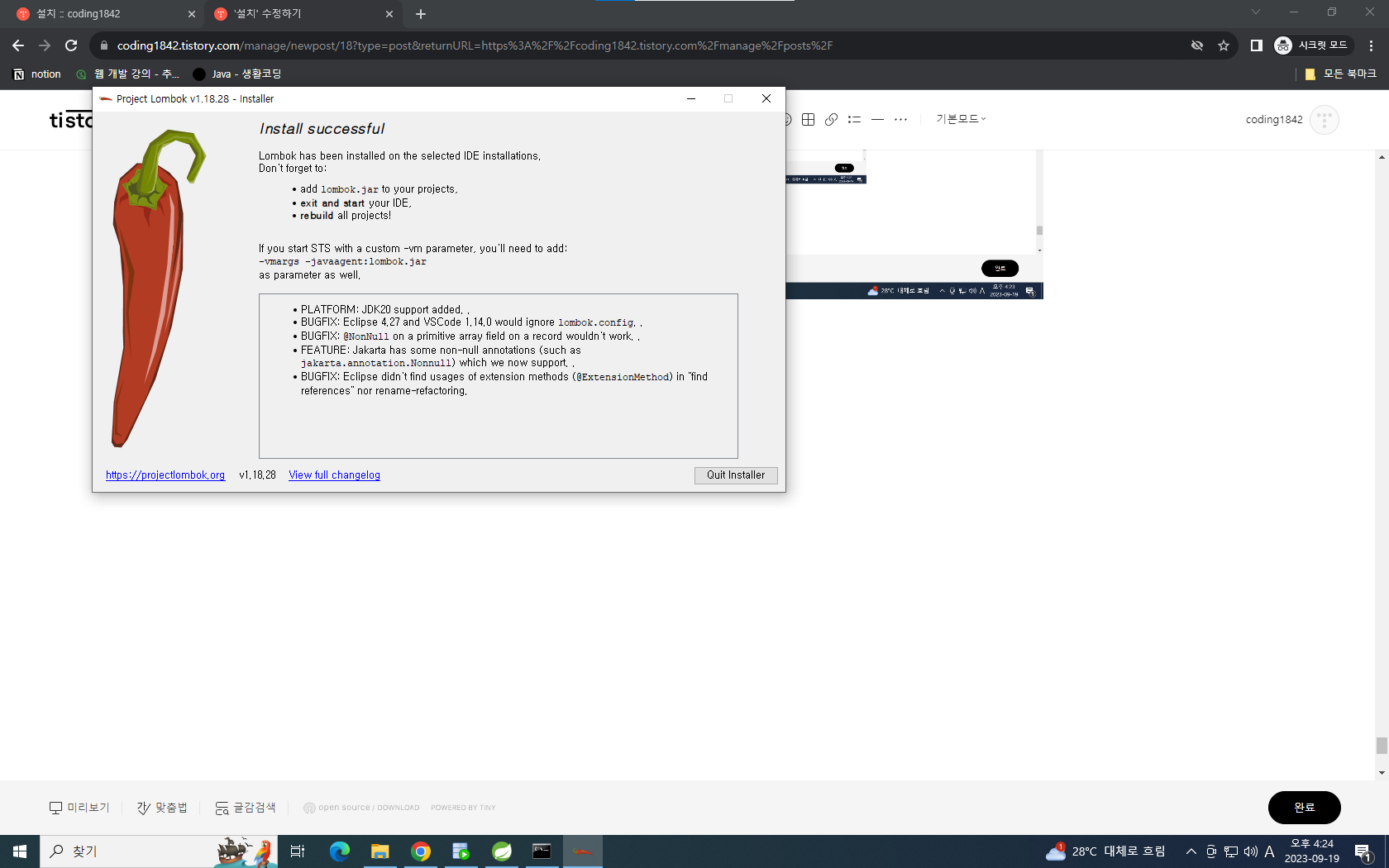This screenshot has height=868, width=1389.
Task: Click the scroll up arrow of the page
Action: tap(1382, 156)
